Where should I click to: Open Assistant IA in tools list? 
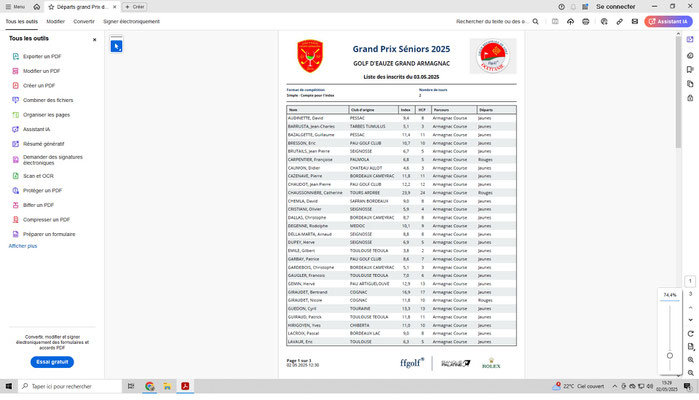click(36, 129)
